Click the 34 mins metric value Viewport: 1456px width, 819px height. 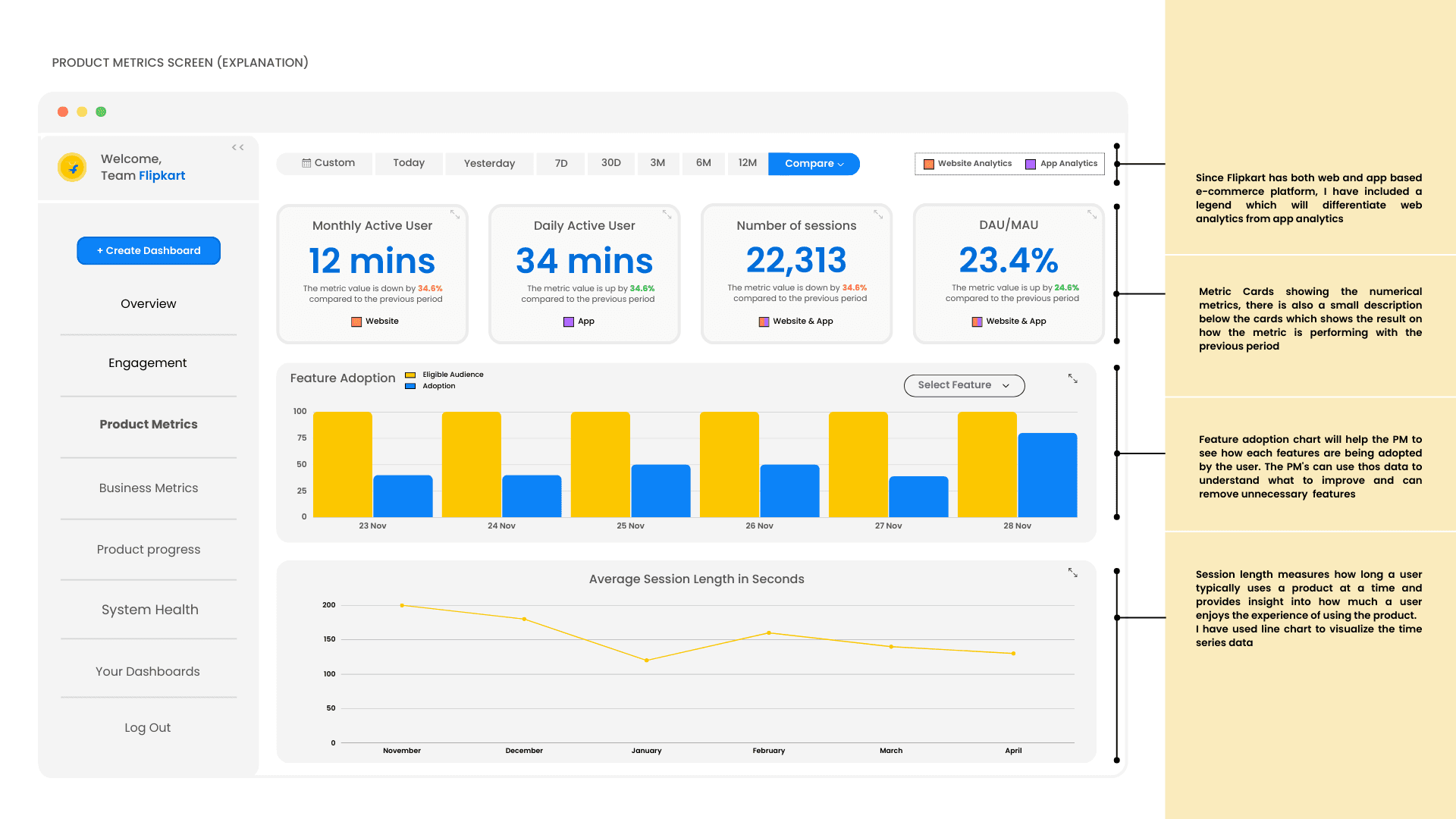pos(585,261)
